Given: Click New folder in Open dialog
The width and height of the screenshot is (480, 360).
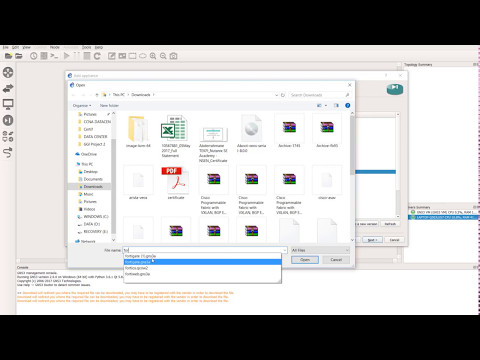Looking at the screenshot, I should 109,105.
